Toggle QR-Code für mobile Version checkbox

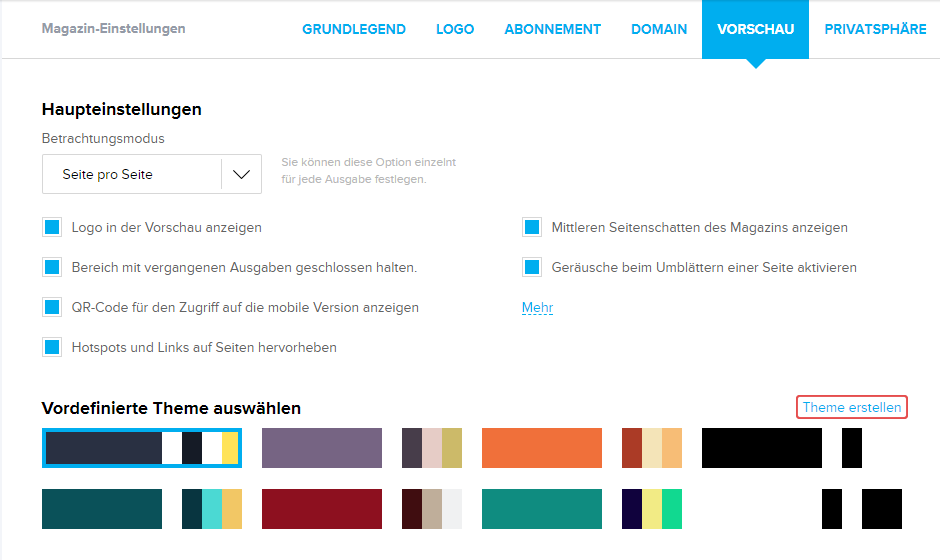(52, 308)
